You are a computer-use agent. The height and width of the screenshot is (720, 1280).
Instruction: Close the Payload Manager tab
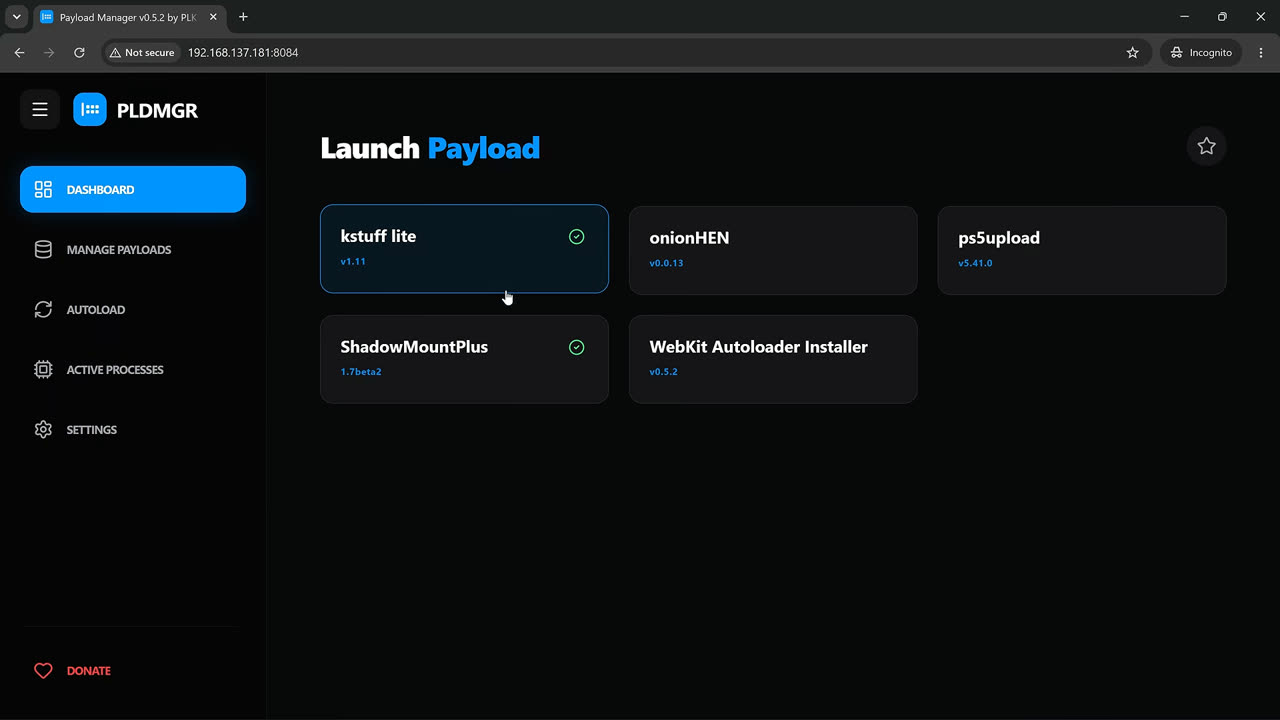[213, 17]
